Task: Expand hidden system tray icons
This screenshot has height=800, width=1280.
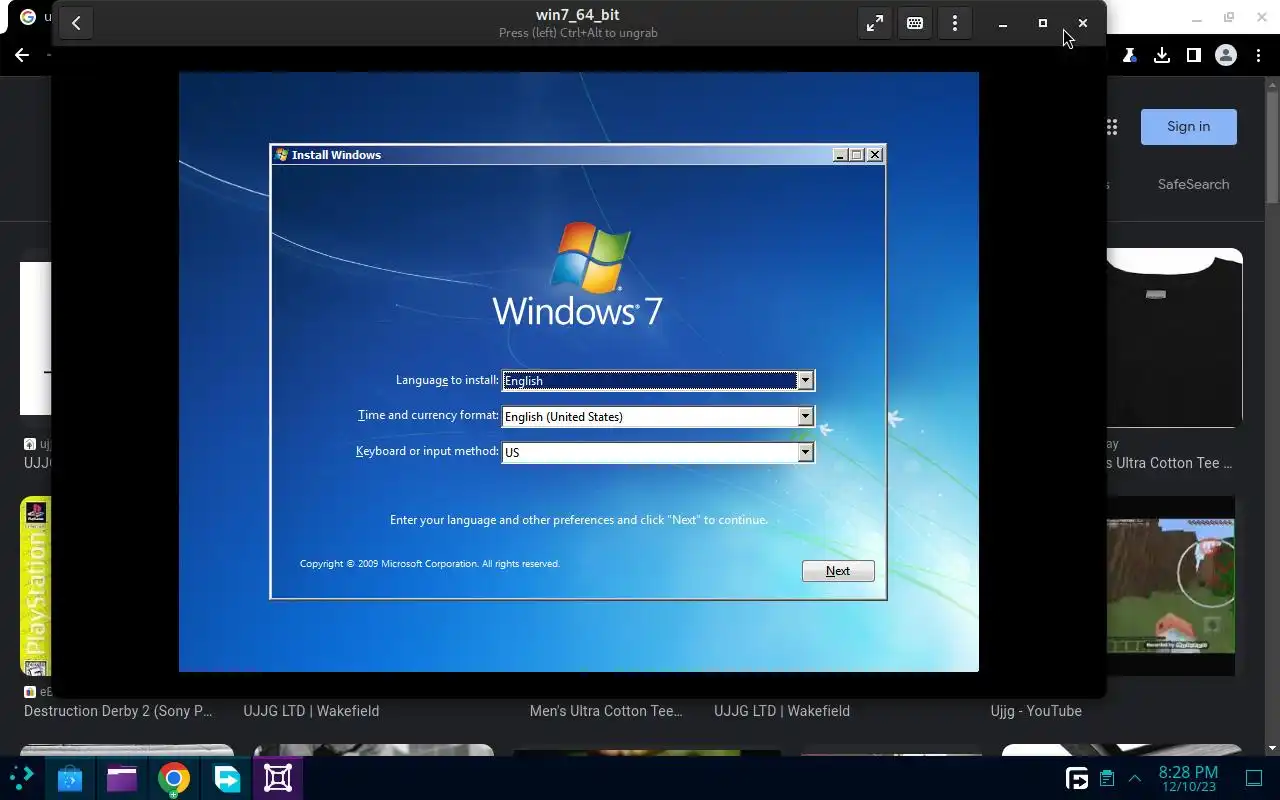Action: tap(1135, 778)
